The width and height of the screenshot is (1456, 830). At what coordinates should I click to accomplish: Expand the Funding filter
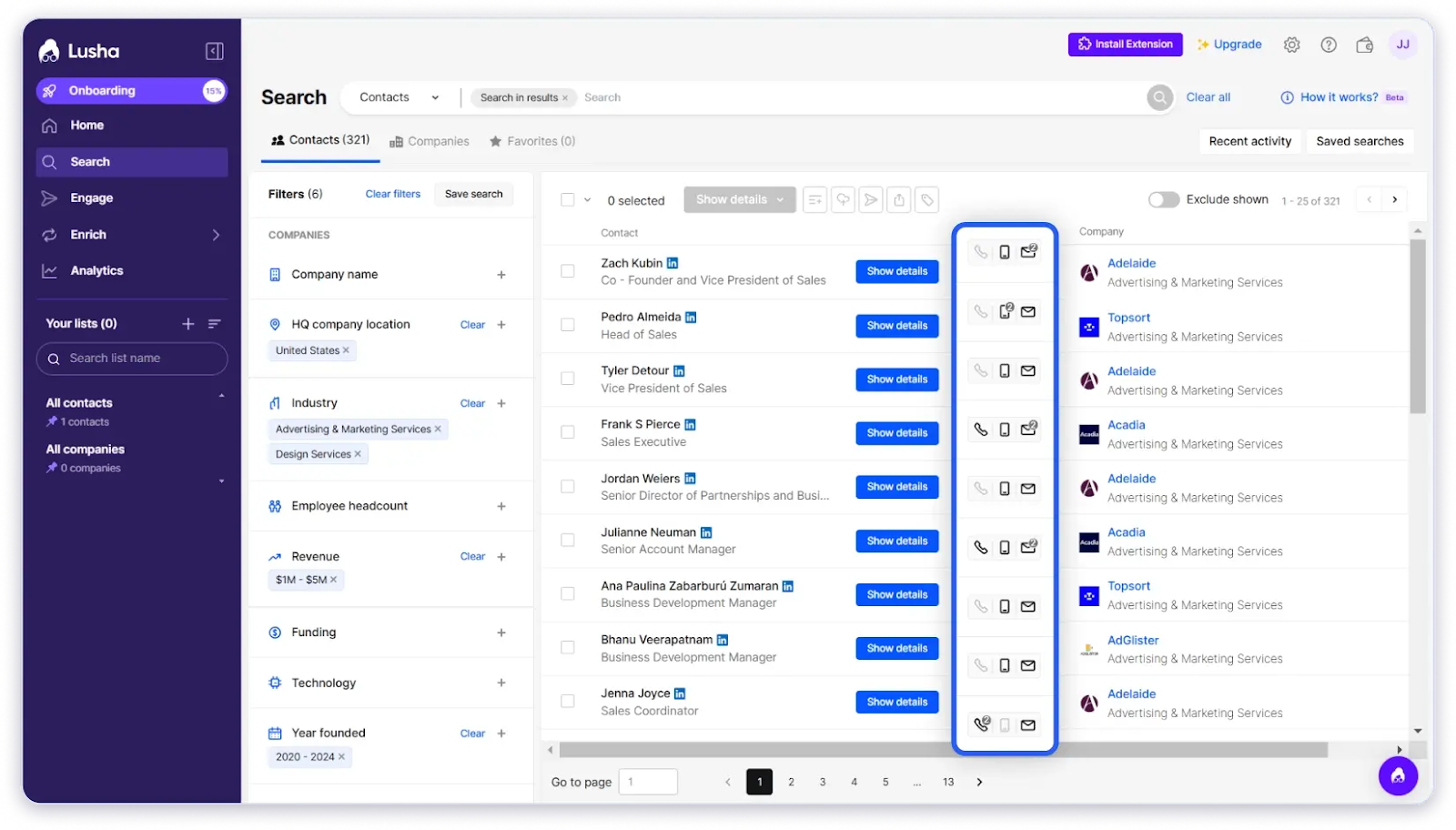click(x=501, y=633)
